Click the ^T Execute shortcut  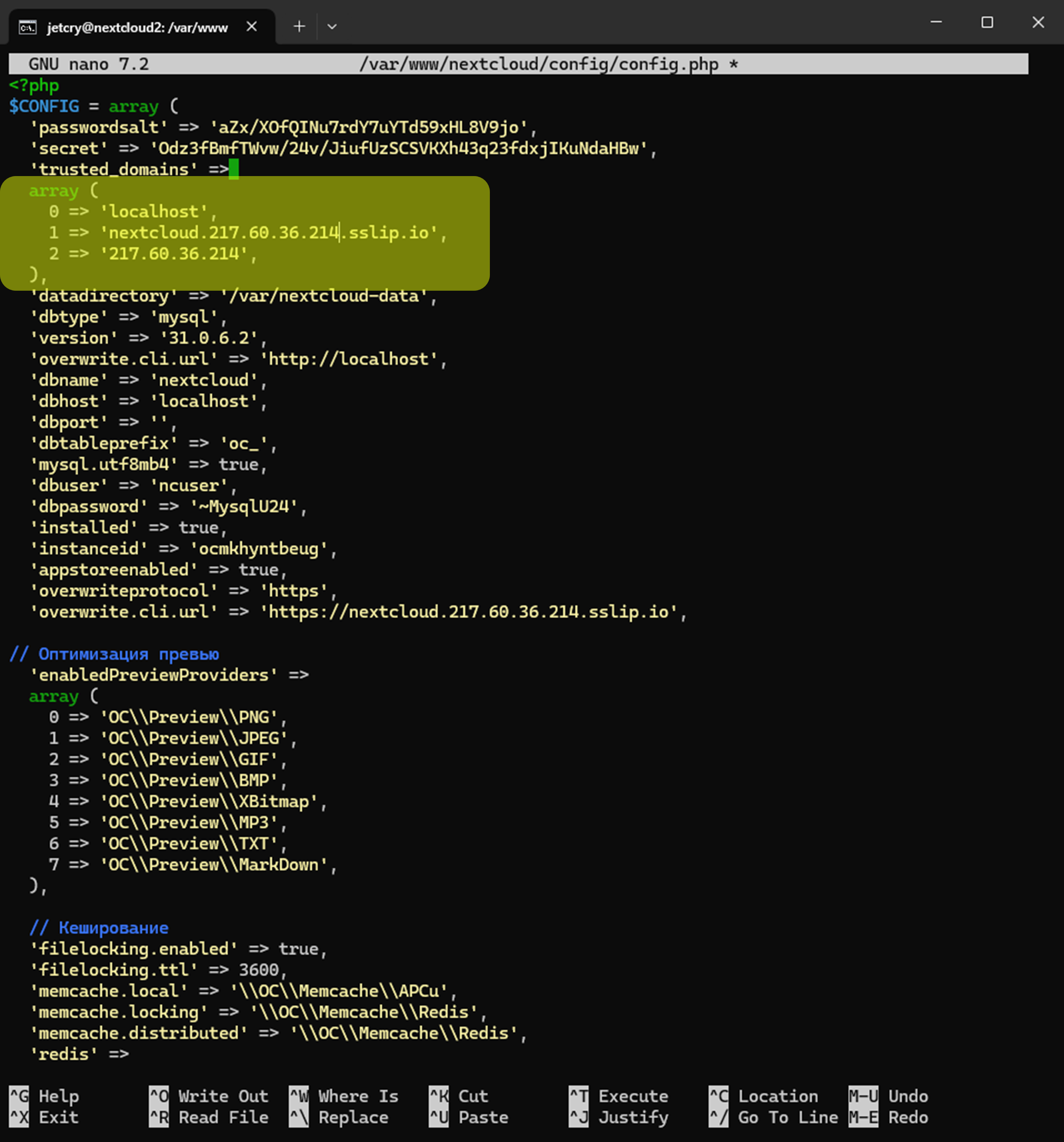pos(619,1096)
